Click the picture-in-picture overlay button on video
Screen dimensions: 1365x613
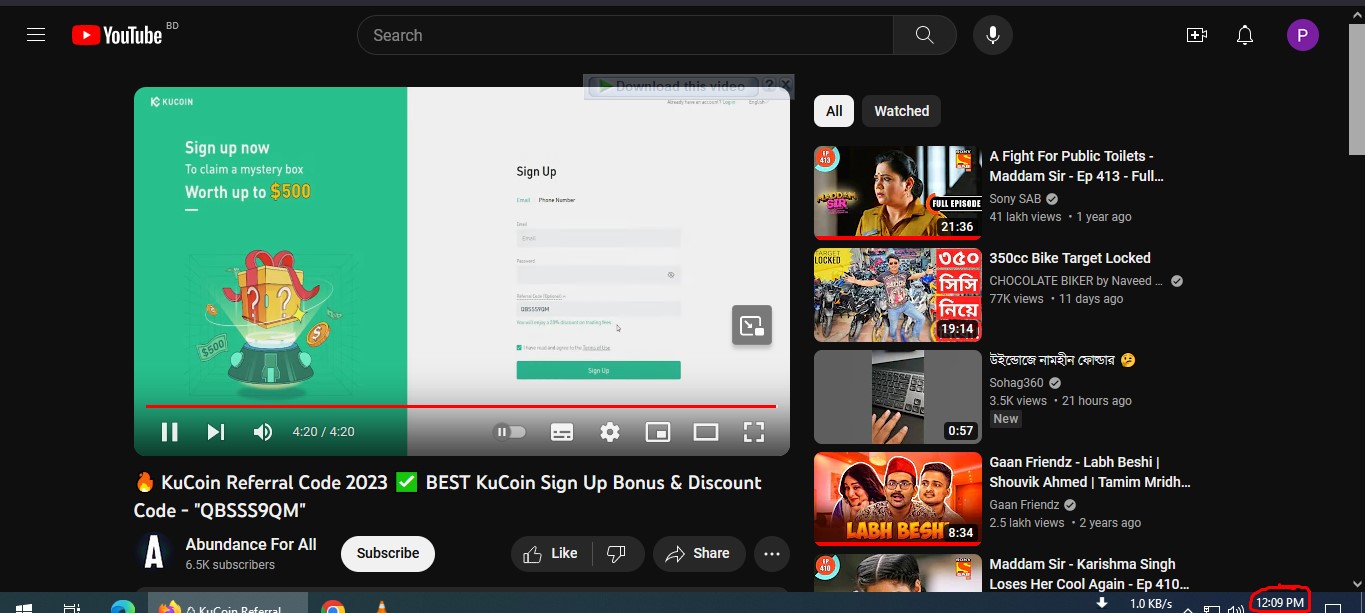click(752, 325)
